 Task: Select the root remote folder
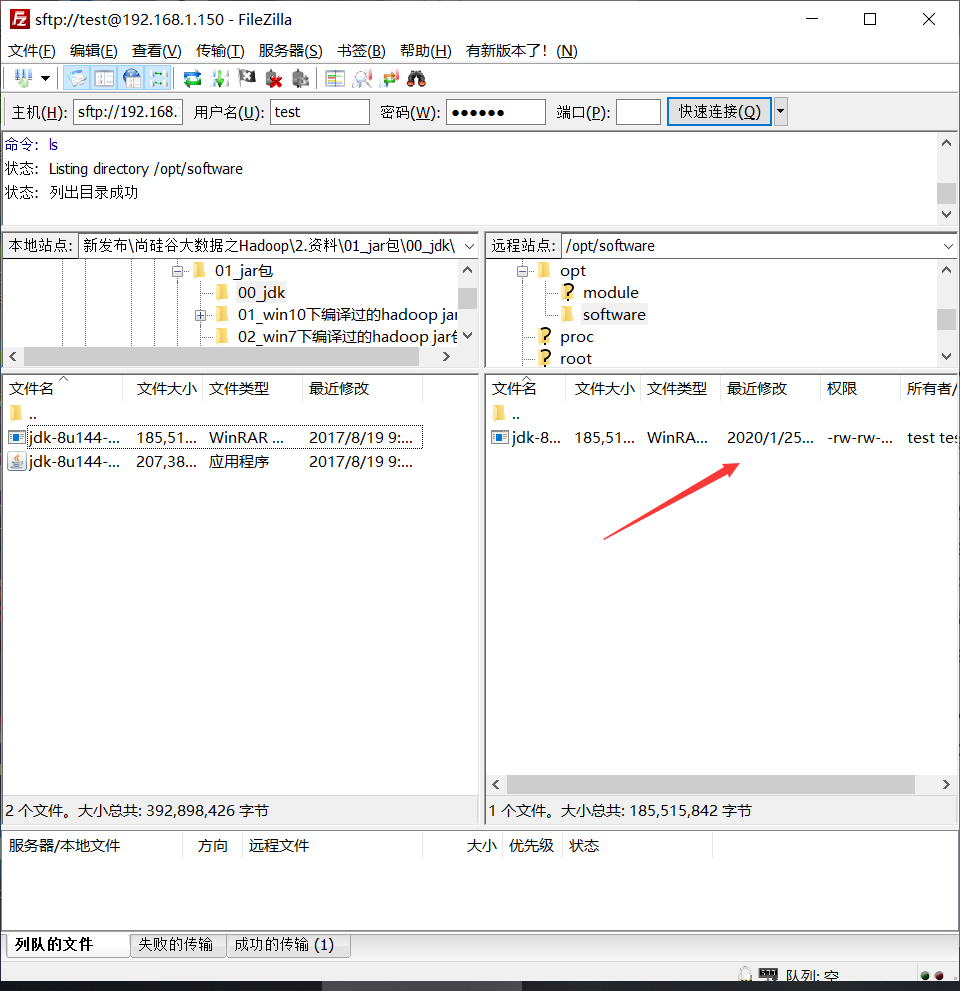click(576, 358)
